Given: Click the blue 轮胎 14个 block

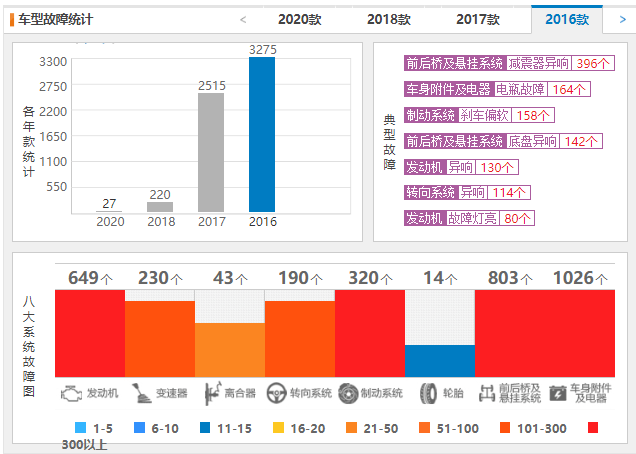Looking at the screenshot, I should click(x=440, y=361).
